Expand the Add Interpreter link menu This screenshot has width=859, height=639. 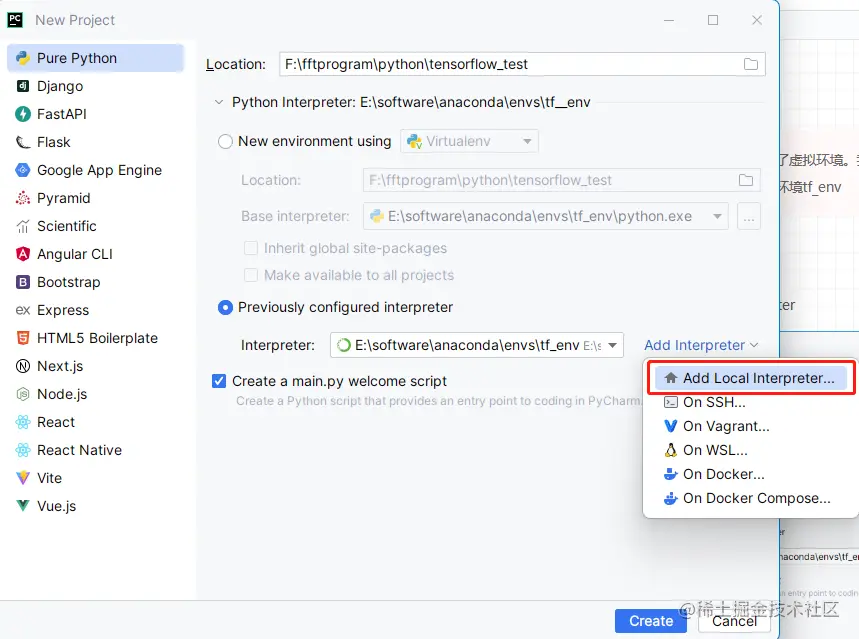pyautogui.click(x=701, y=345)
